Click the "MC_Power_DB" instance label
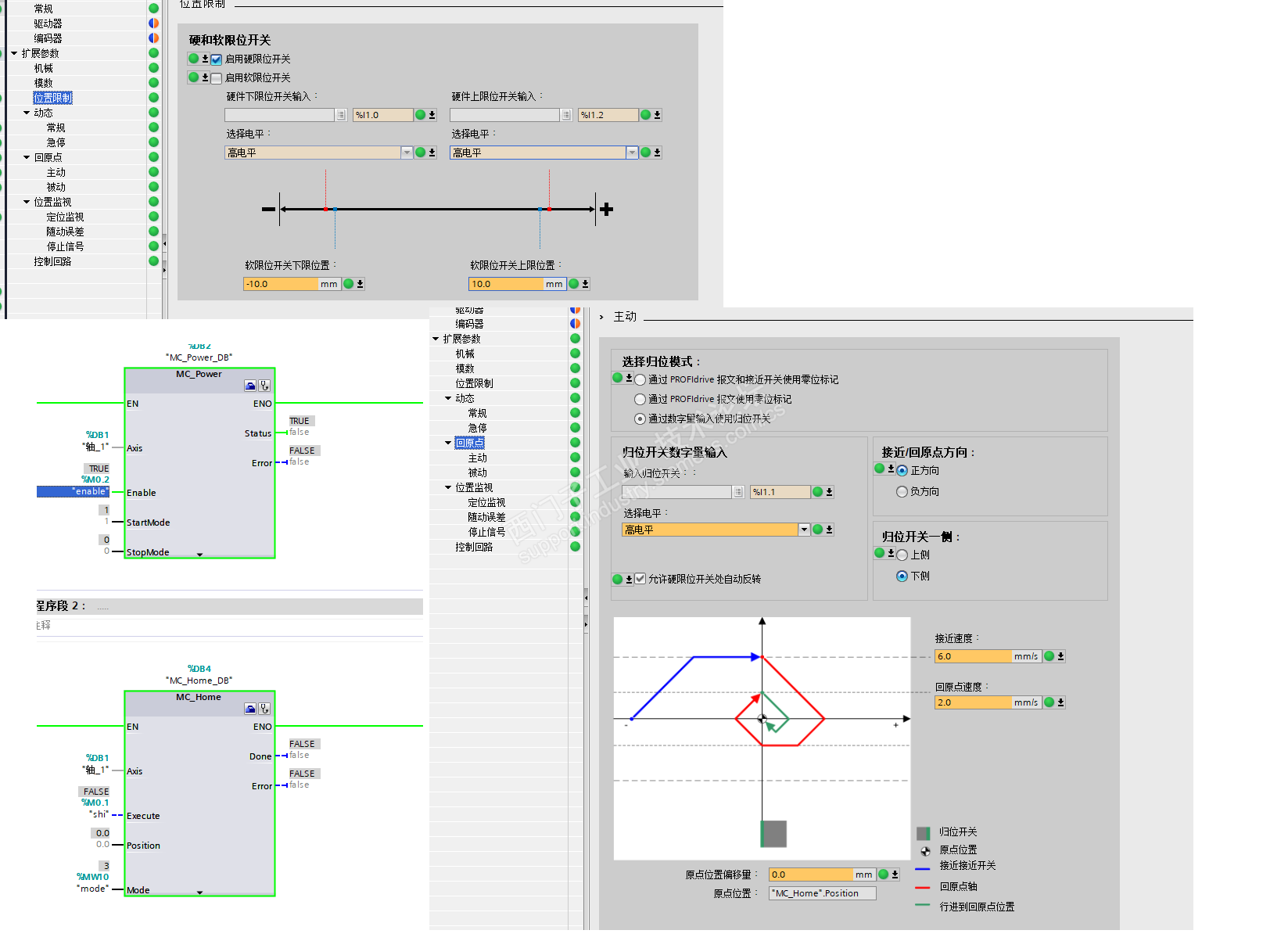 click(199, 357)
